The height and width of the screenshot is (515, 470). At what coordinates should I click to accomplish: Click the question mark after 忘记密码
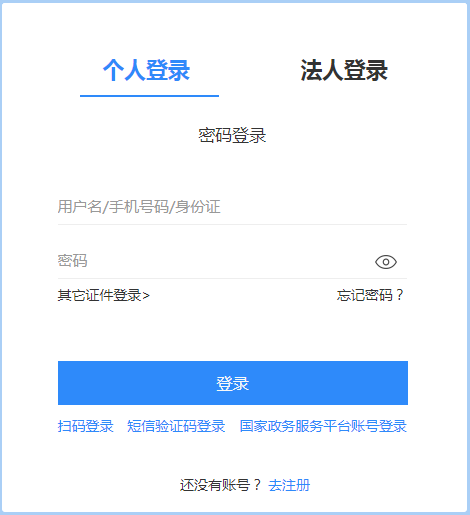(x=399, y=295)
